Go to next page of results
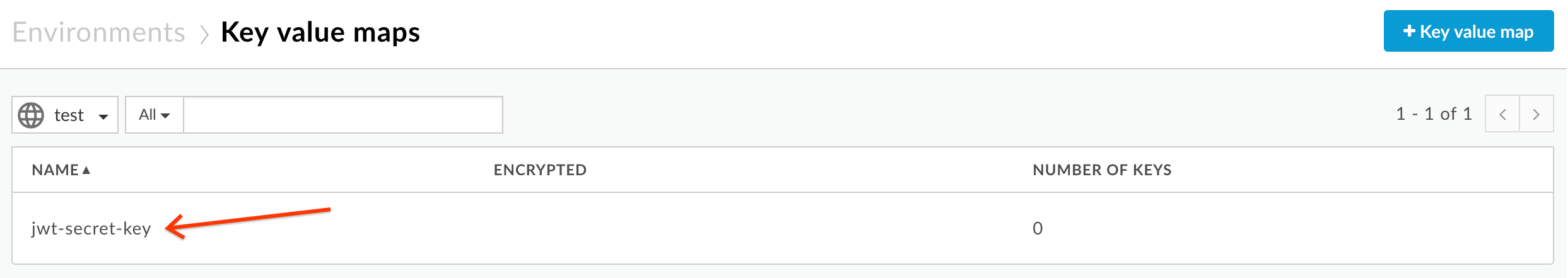This screenshot has width=1568, height=278. pyautogui.click(x=1536, y=114)
